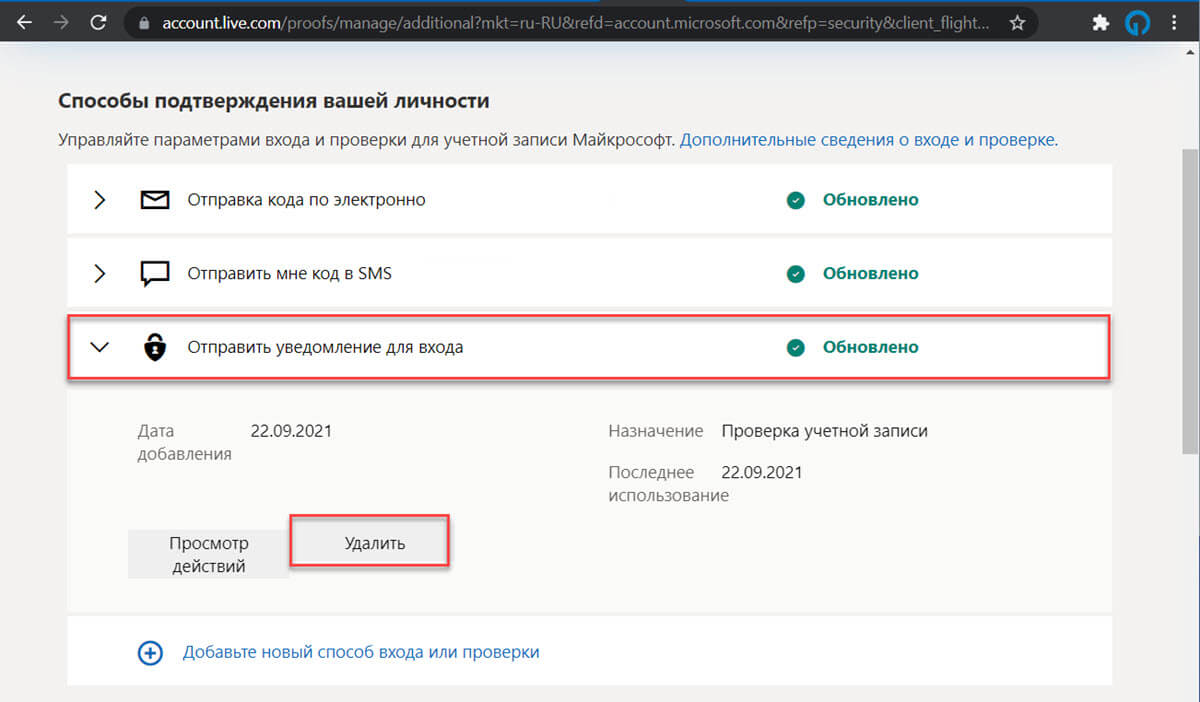
Task: Click Обновлено status in the notification row
Action: coord(870,348)
